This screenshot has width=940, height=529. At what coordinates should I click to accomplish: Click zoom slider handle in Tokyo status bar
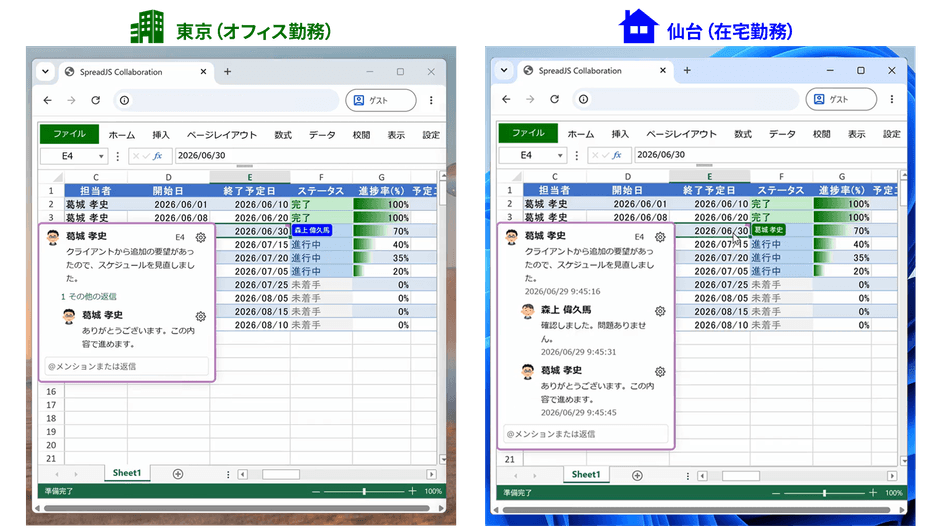click(364, 491)
